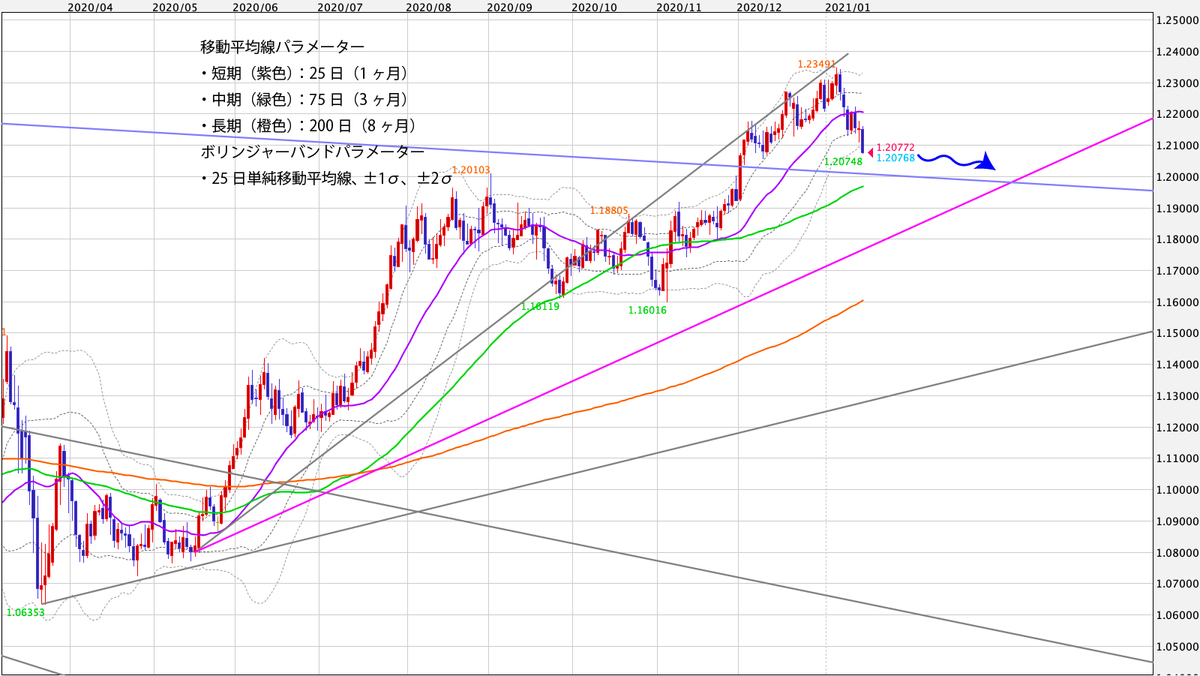The height and width of the screenshot is (676, 1200).
Task: Click the 1.15000 price axis label
Action: click(x=1176, y=333)
